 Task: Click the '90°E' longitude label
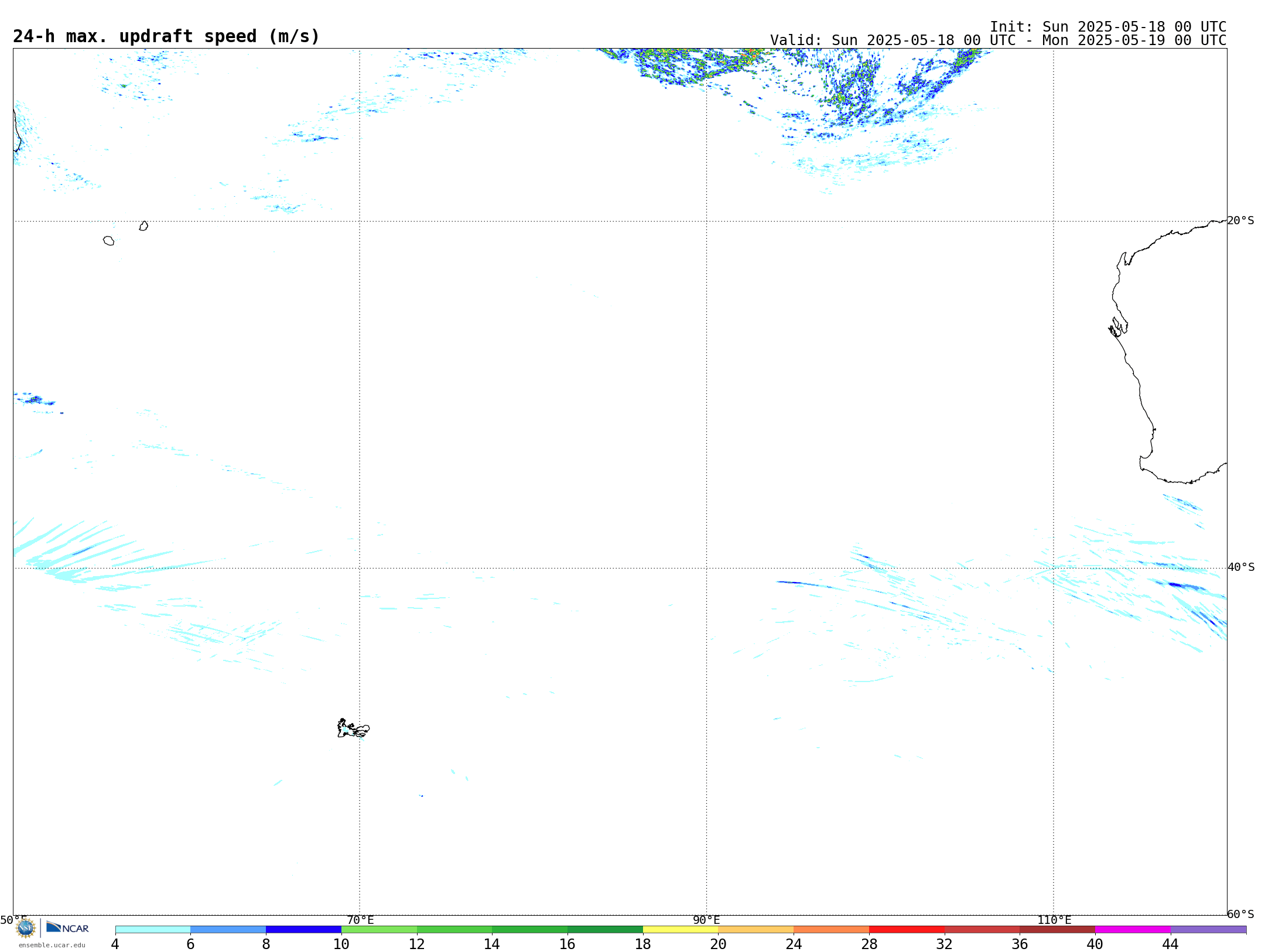706,920
